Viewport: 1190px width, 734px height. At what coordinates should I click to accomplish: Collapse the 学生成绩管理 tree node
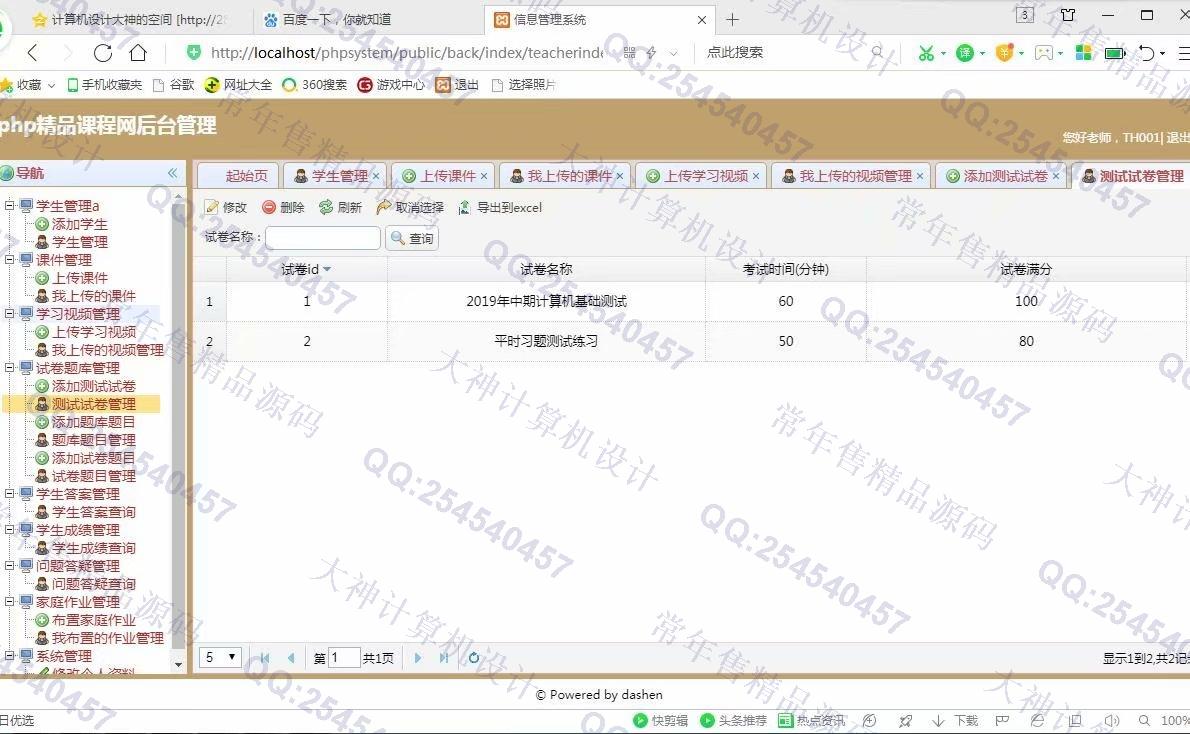(x=9, y=530)
